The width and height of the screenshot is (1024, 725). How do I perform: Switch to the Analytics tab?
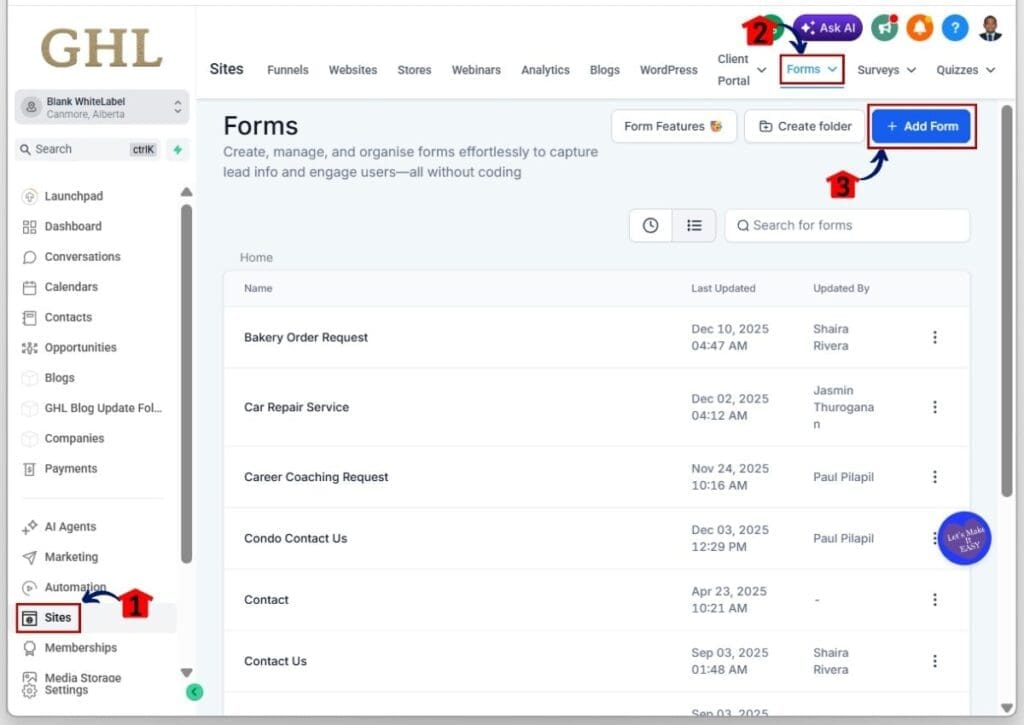545,70
